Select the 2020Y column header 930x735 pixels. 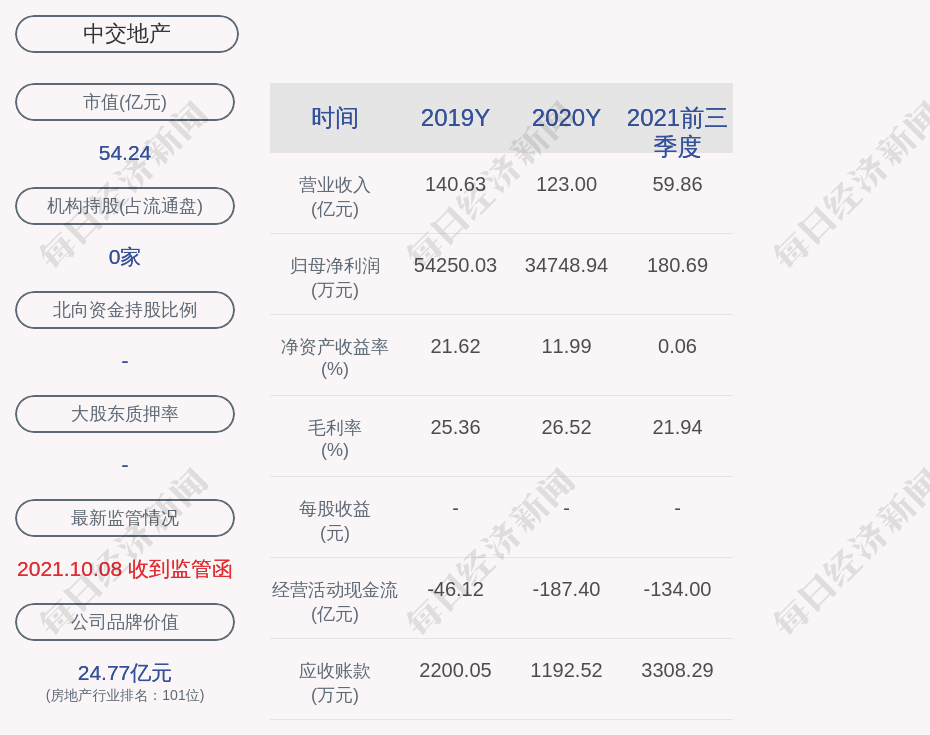point(566,117)
